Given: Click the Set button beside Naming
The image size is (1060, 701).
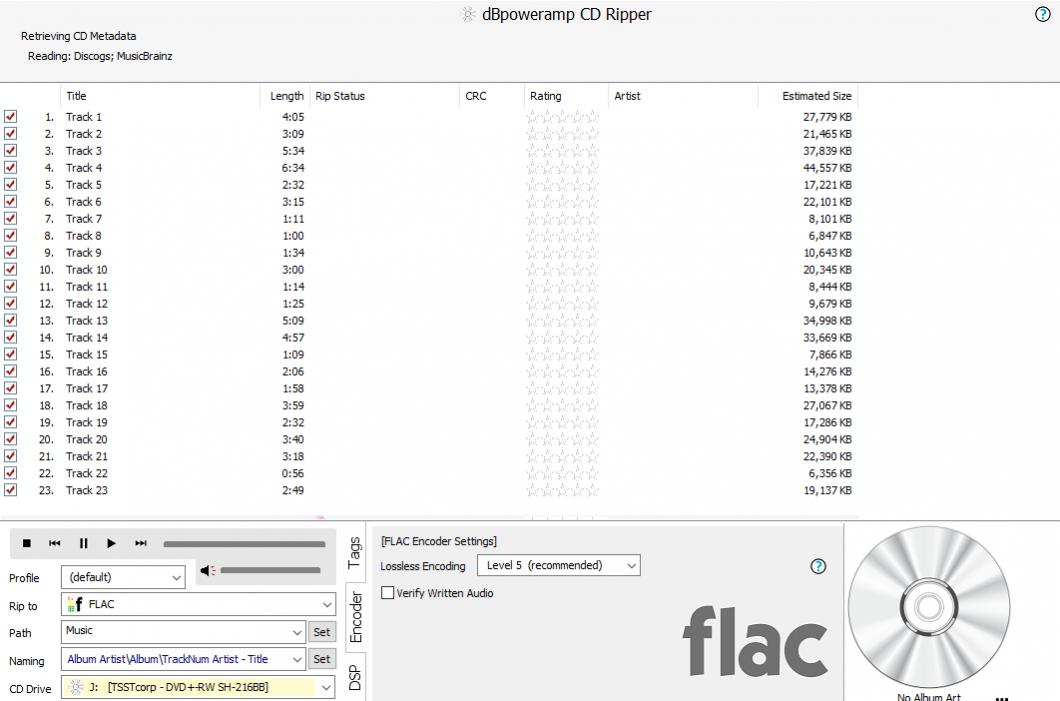Looking at the screenshot, I should coord(321,659).
